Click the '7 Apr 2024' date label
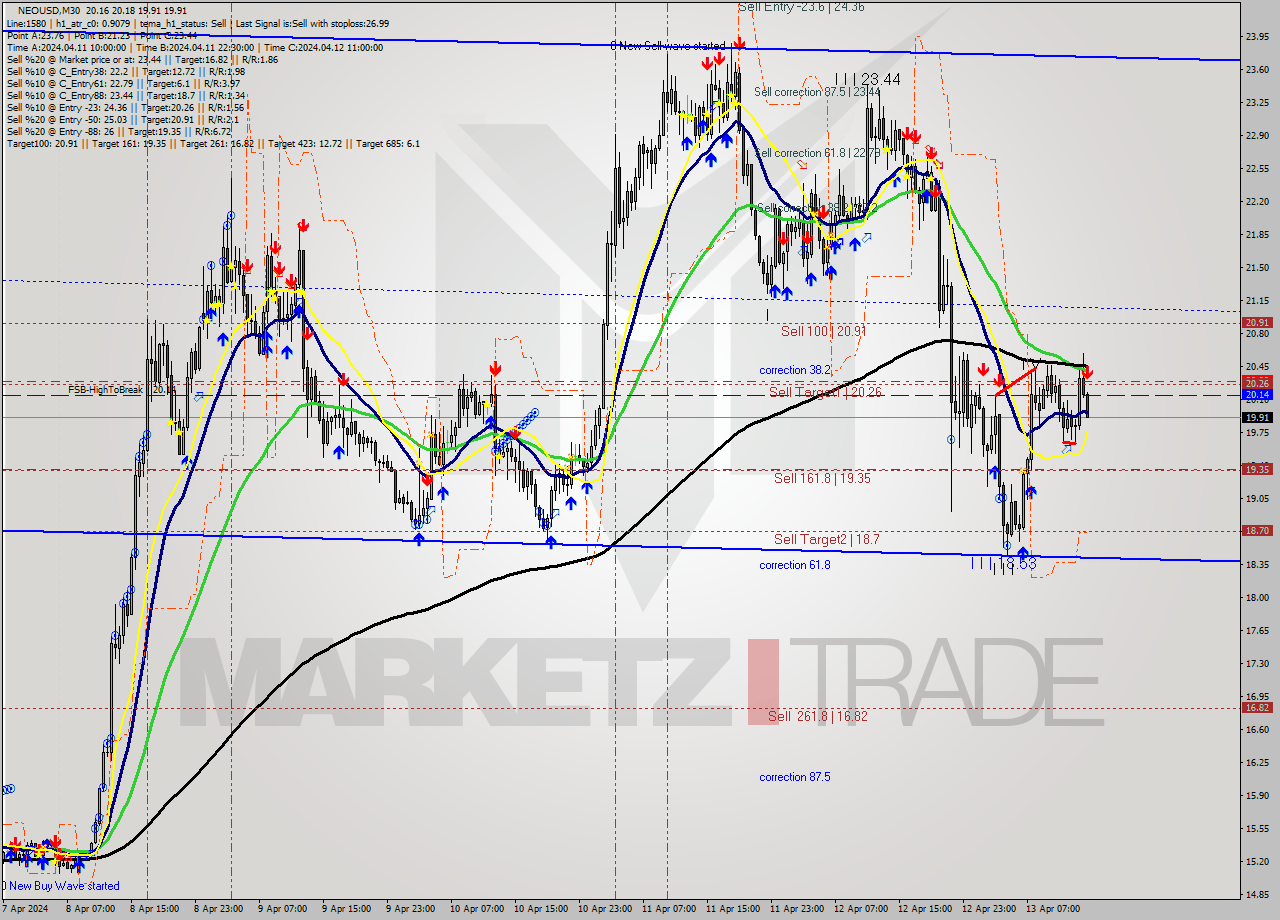Viewport: 1280px width, 920px height. [x=25, y=910]
